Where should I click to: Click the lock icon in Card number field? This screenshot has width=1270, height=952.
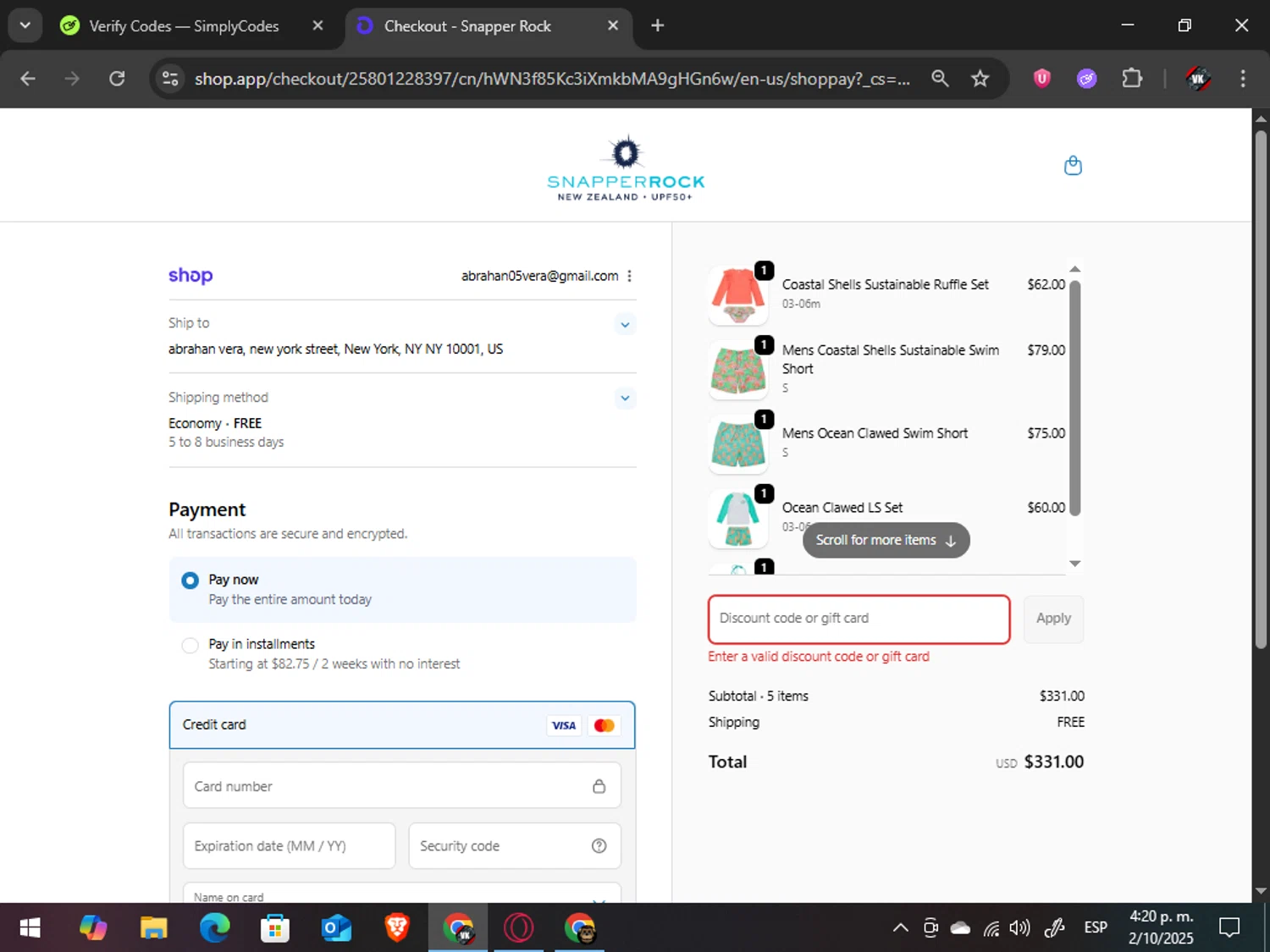[x=599, y=786]
